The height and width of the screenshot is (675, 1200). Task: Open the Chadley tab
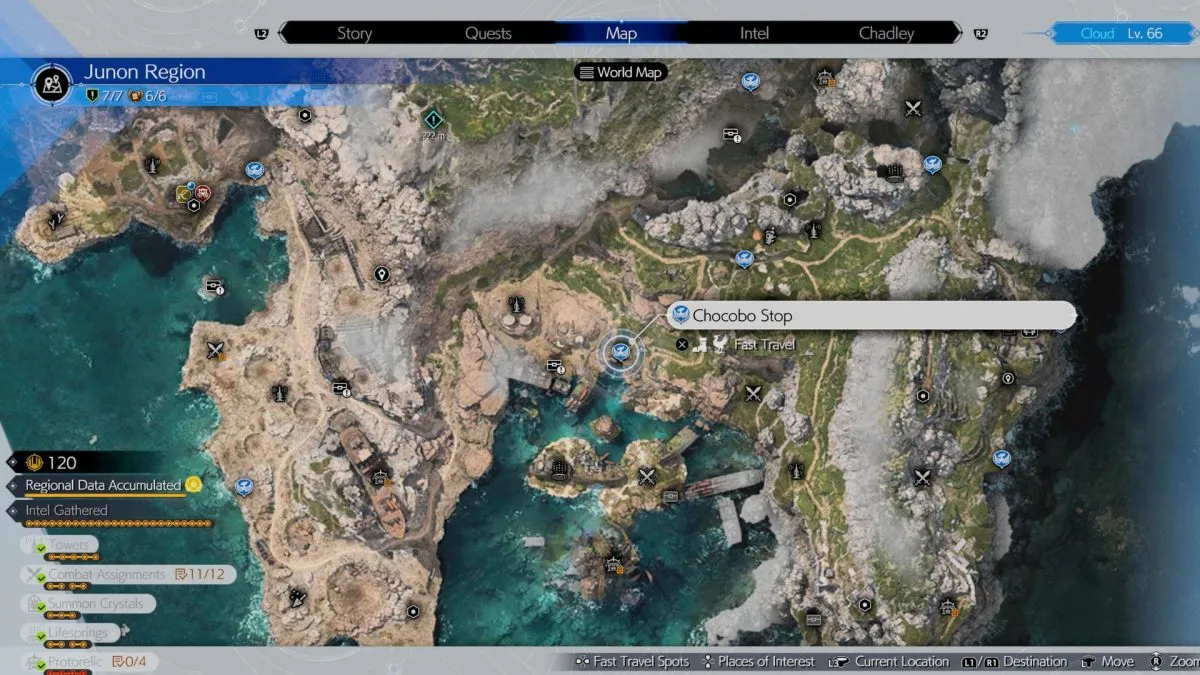coord(886,33)
